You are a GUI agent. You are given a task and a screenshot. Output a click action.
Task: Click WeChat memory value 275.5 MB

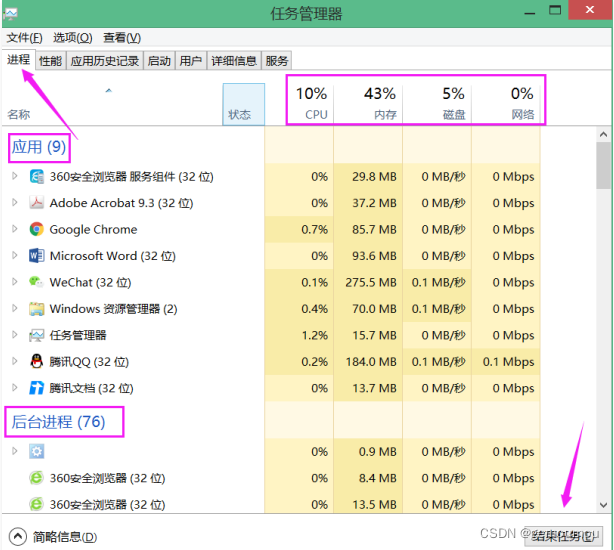(371, 282)
